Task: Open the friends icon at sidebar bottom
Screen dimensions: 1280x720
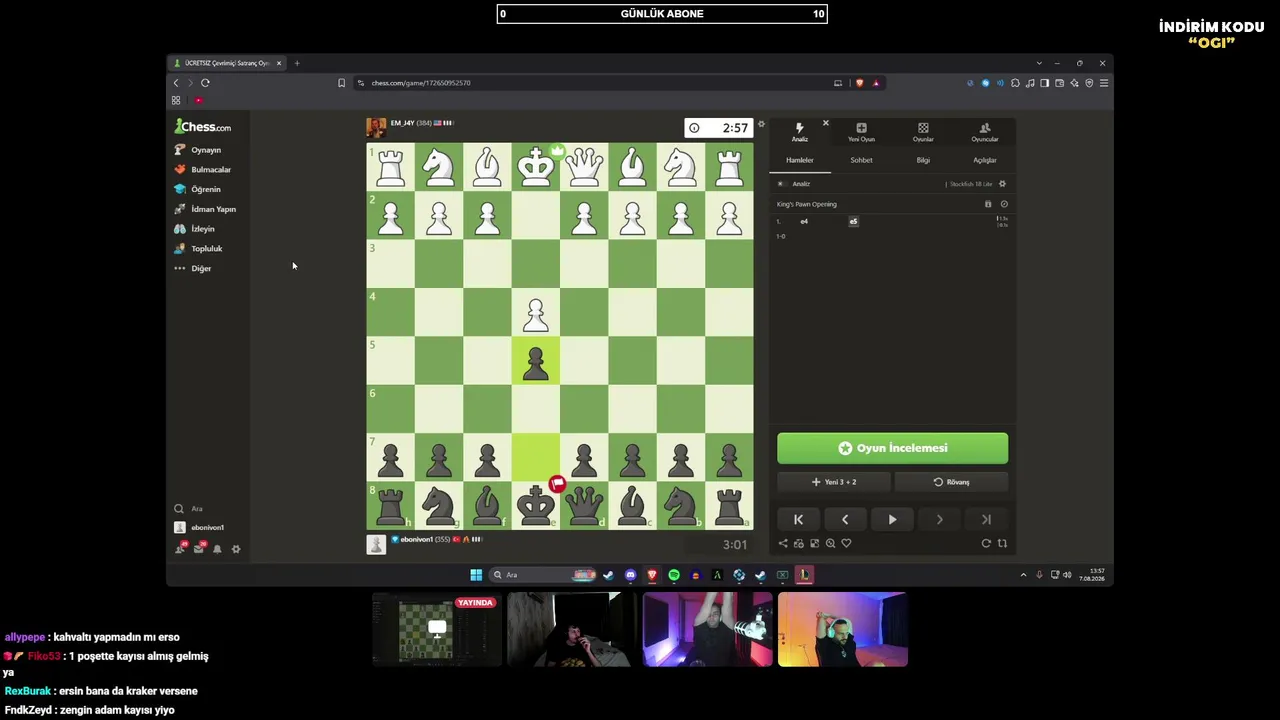Action: click(x=181, y=548)
